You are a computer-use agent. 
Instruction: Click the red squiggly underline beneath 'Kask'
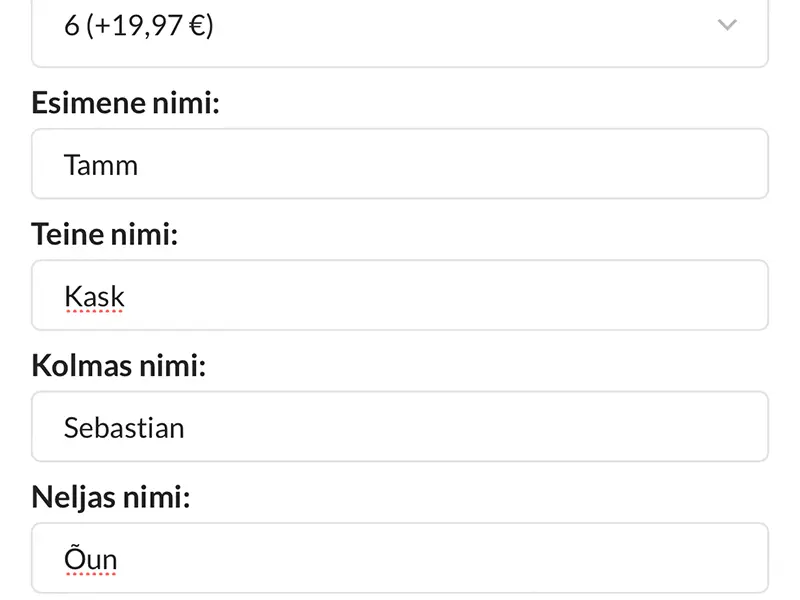pos(94,311)
